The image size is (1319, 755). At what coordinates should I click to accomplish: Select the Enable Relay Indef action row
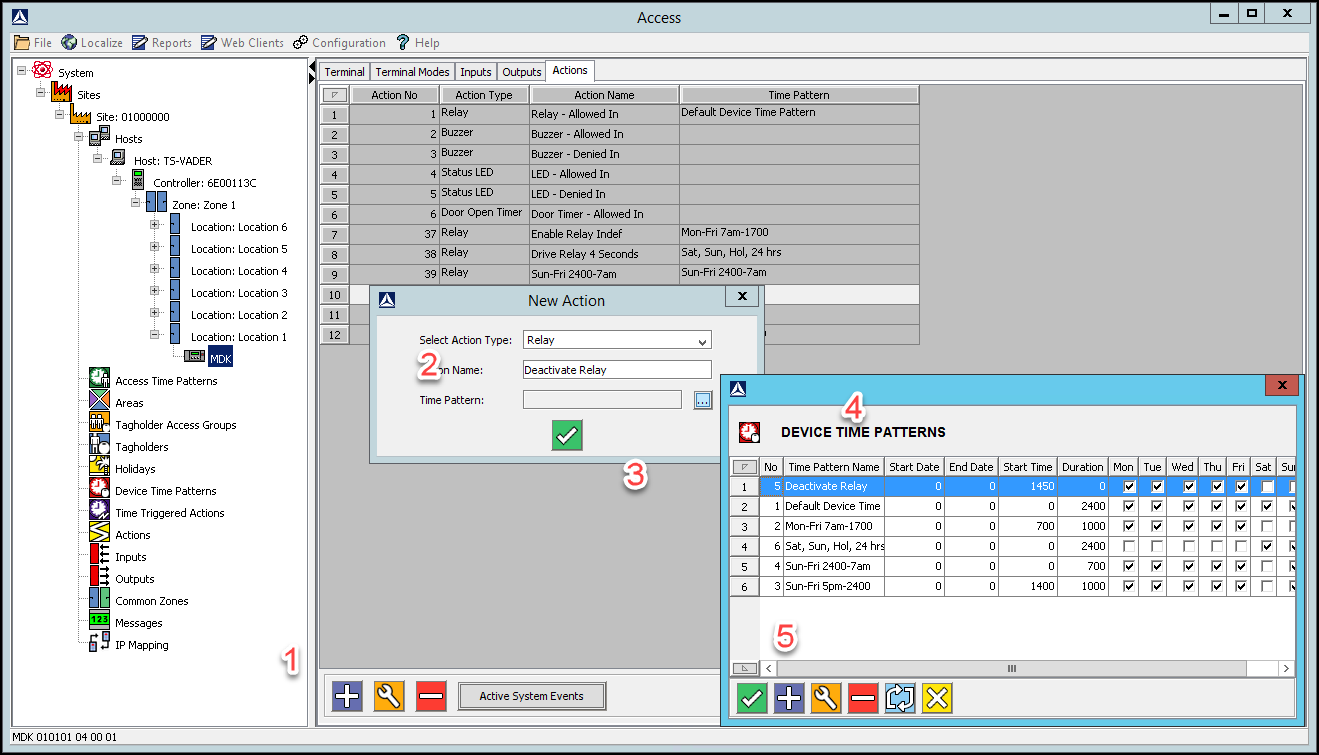619,234
